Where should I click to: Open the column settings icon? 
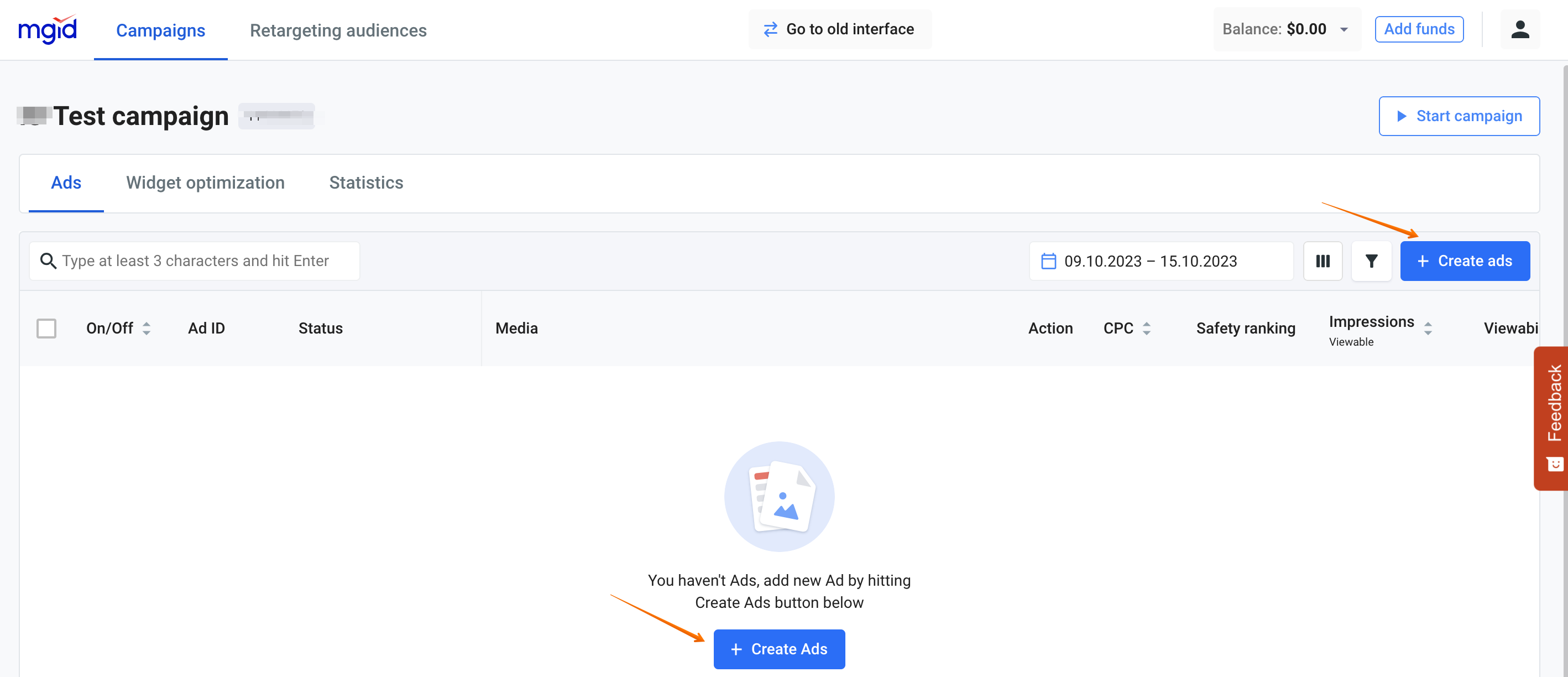pos(1322,261)
